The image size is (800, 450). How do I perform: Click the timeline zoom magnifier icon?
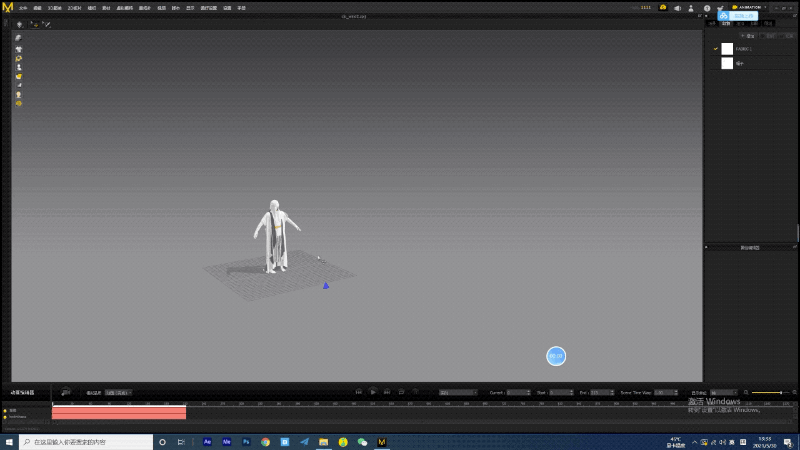pos(746,393)
